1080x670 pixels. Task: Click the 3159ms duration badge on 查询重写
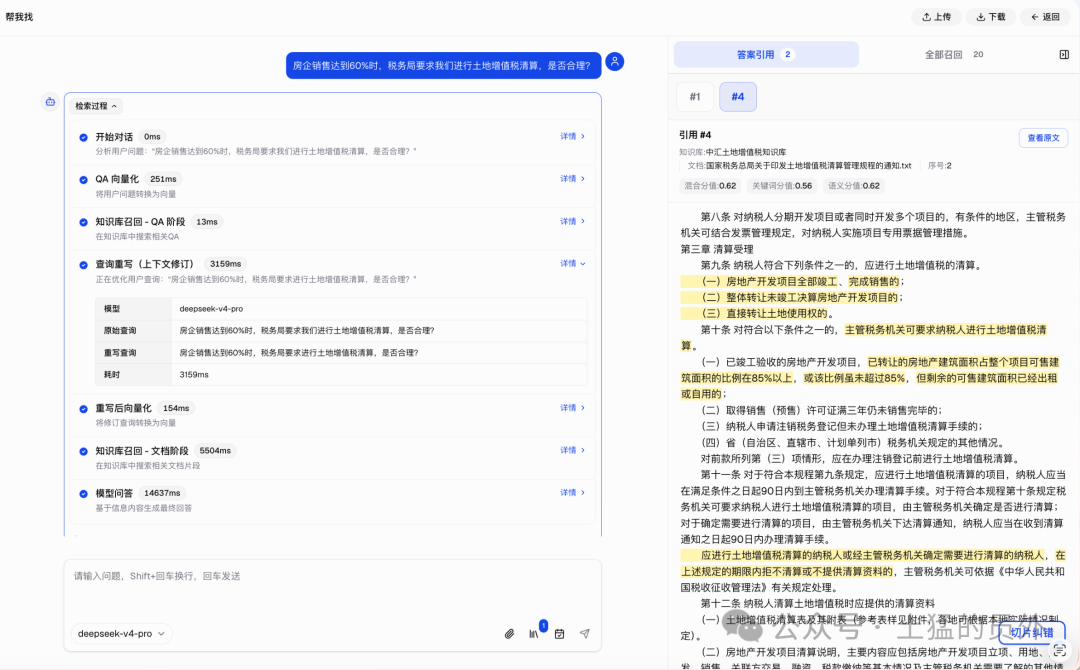pos(225,264)
